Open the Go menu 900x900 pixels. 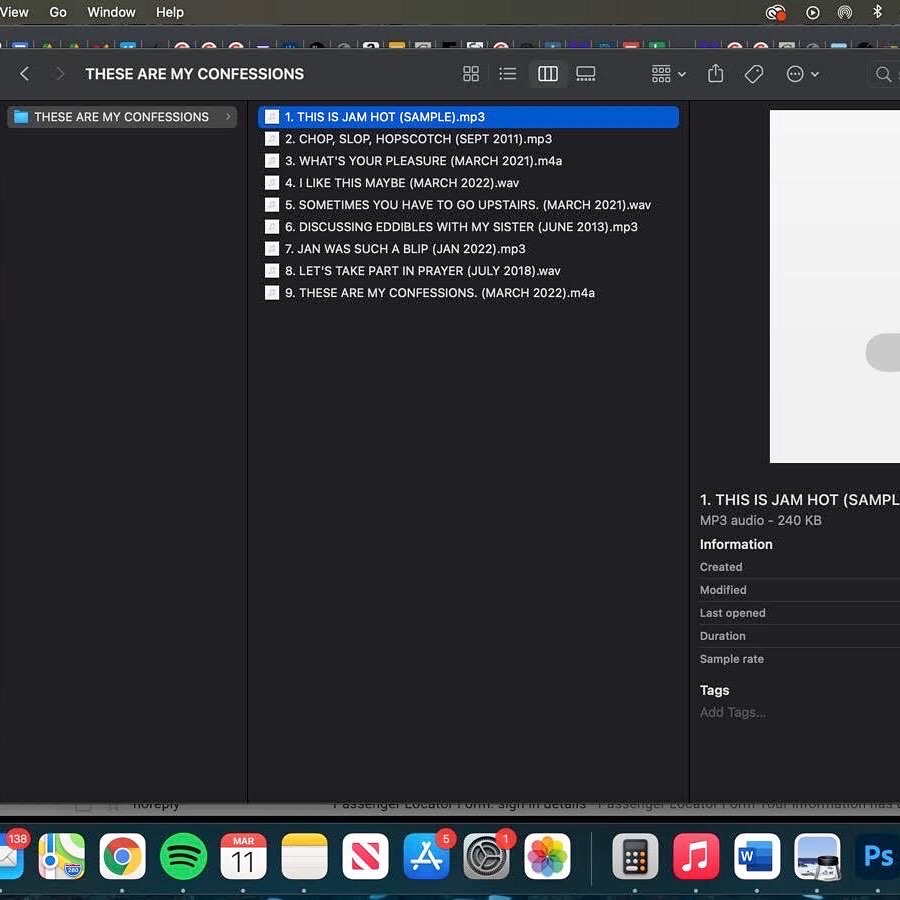coord(58,12)
